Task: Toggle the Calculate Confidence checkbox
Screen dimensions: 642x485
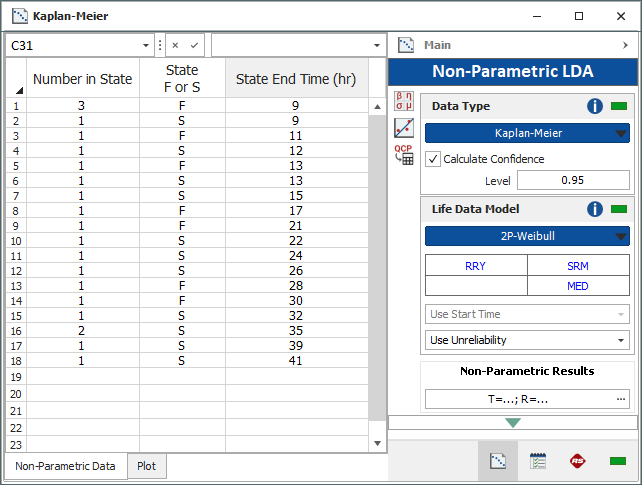Action: [433, 159]
